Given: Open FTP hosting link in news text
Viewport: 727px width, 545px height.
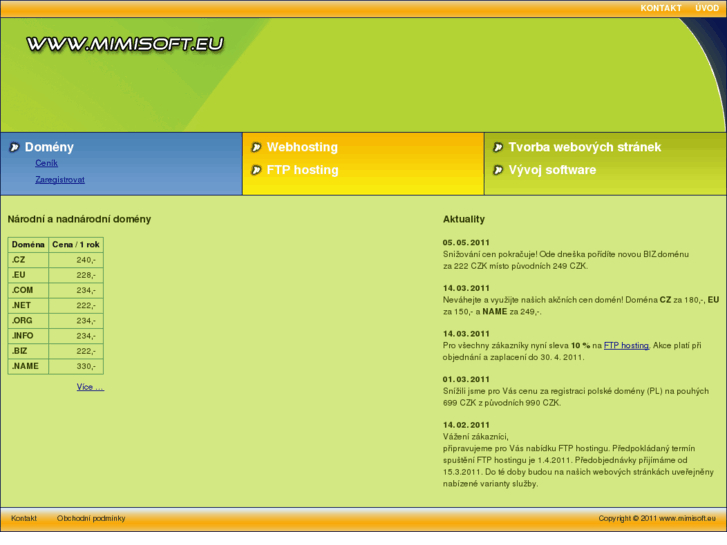Looking at the screenshot, I should (x=626, y=346).
